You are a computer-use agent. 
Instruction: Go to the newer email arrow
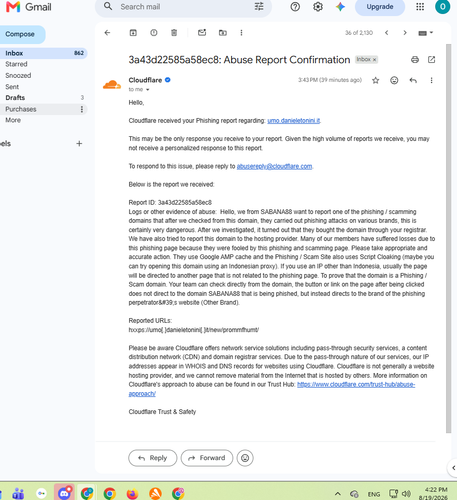(x=387, y=33)
